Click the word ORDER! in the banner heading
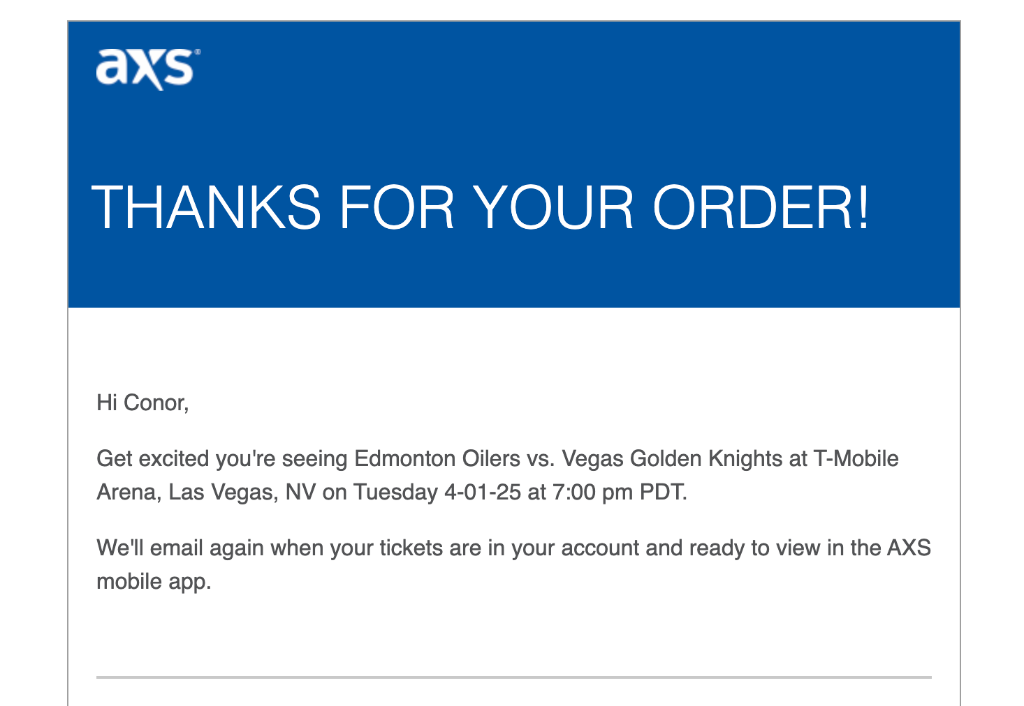 pyautogui.click(x=761, y=208)
